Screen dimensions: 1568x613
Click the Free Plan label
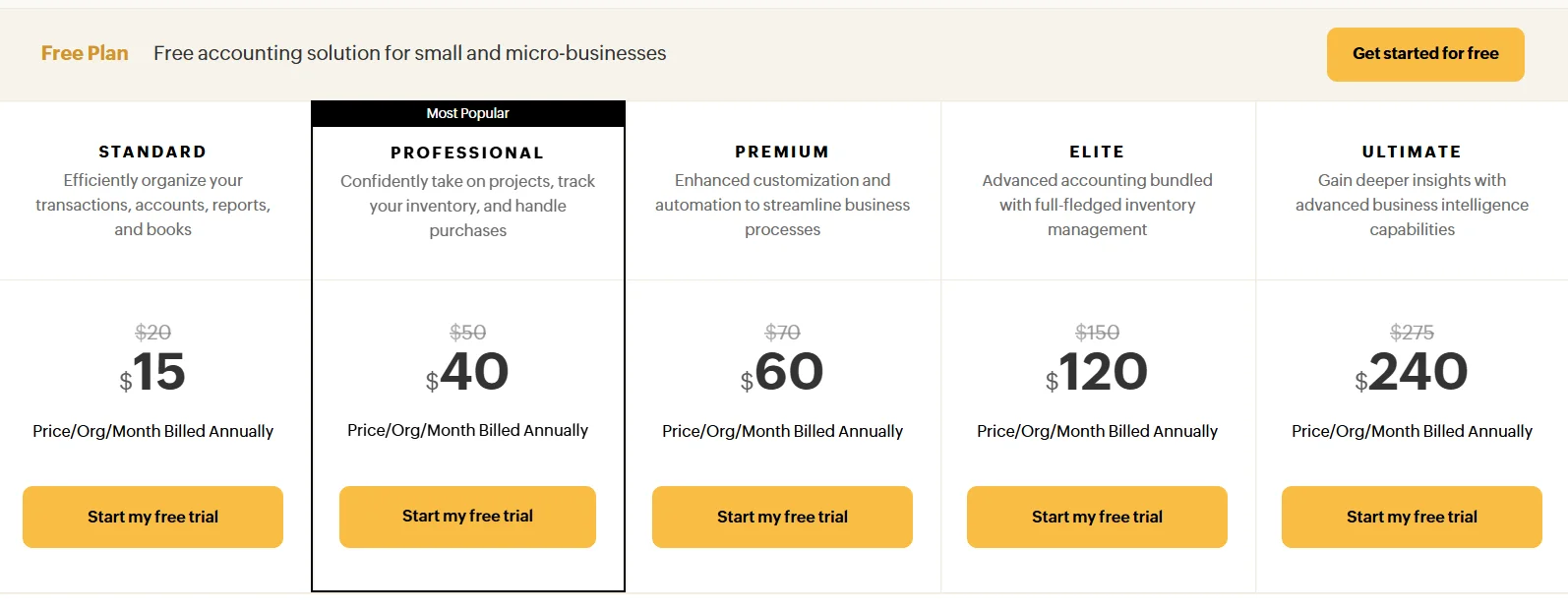click(85, 53)
